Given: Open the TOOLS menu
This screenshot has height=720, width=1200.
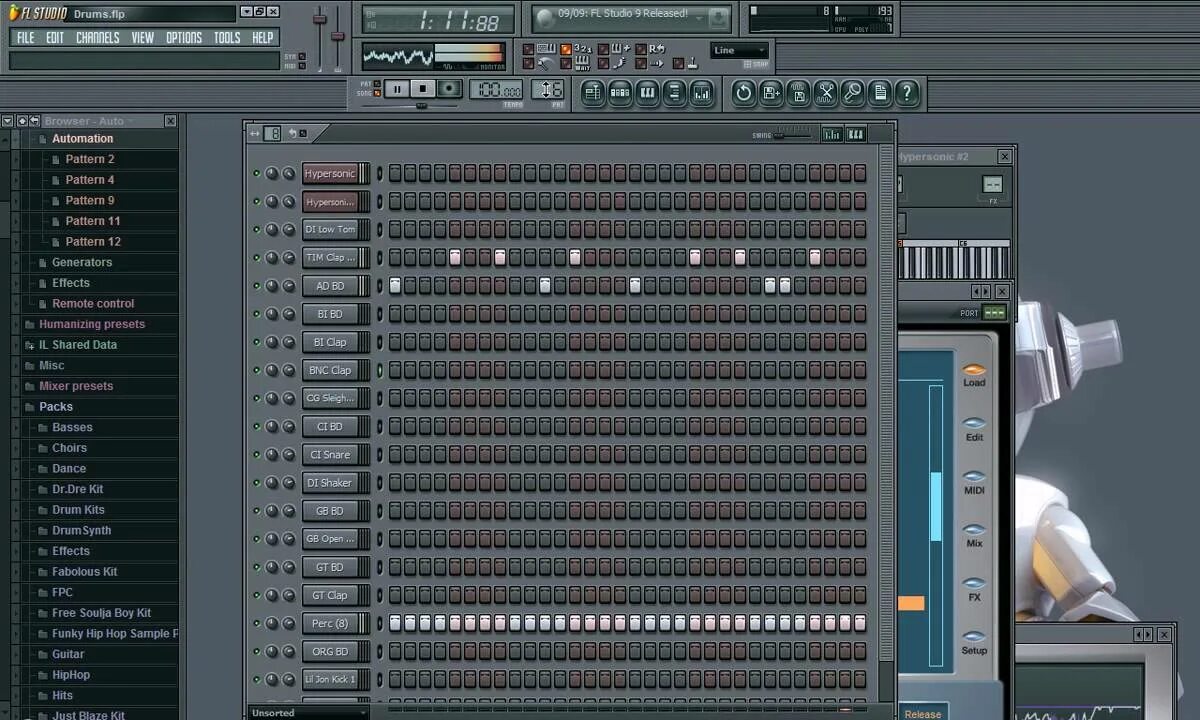Looking at the screenshot, I should click(227, 38).
